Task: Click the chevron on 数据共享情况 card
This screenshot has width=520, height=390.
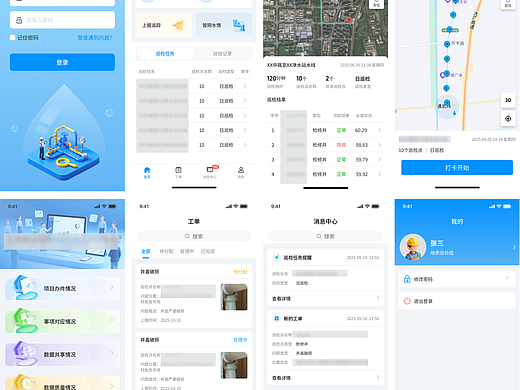Action: (112, 353)
